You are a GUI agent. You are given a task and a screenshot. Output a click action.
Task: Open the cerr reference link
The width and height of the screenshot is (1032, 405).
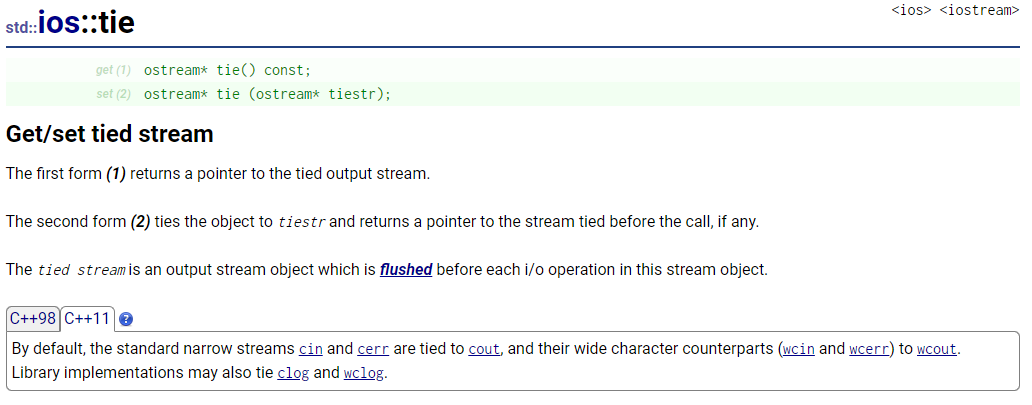374,350
